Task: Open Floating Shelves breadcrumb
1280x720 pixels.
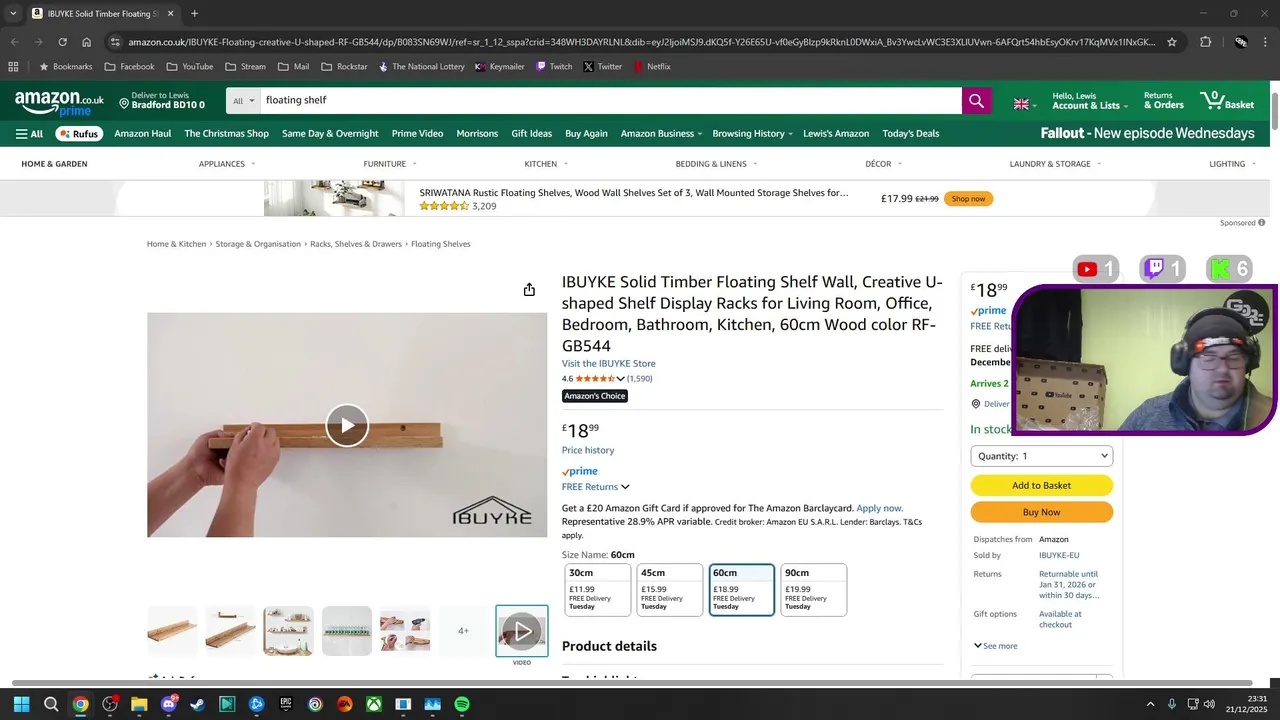Action: tap(440, 244)
